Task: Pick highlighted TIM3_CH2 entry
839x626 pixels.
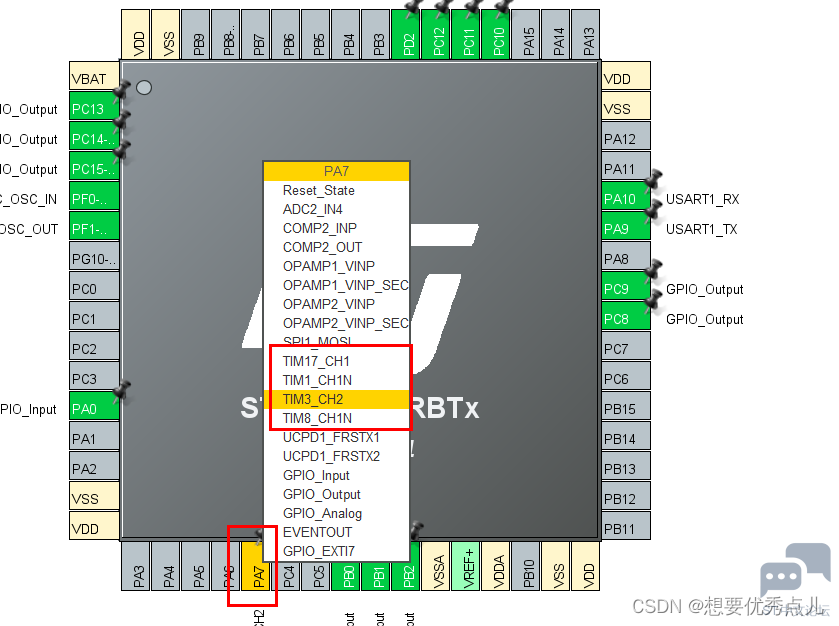Action: (337, 399)
